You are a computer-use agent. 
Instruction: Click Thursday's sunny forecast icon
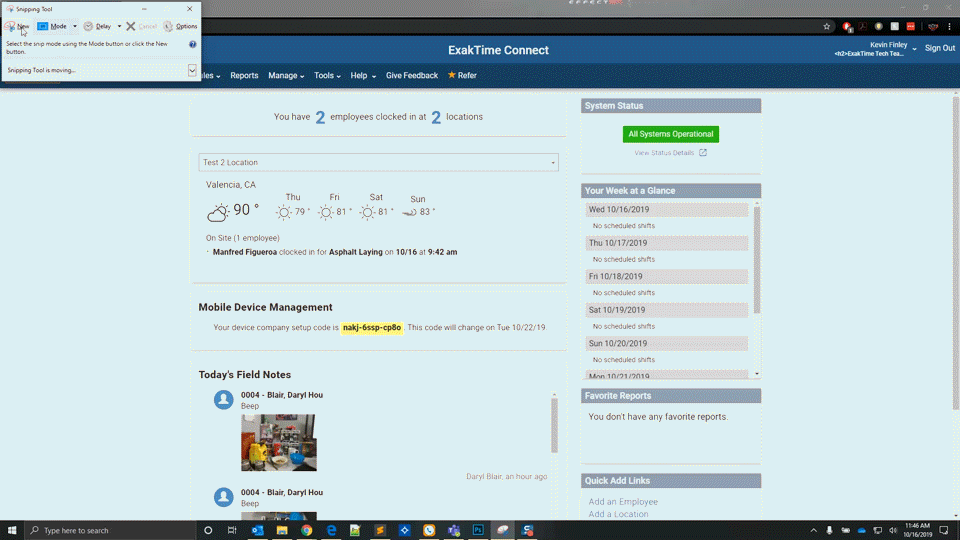click(x=283, y=212)
